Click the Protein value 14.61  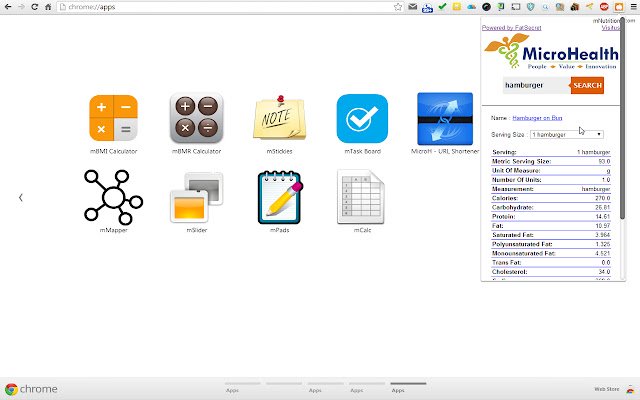pyautogui.click(x=603, y=216)
